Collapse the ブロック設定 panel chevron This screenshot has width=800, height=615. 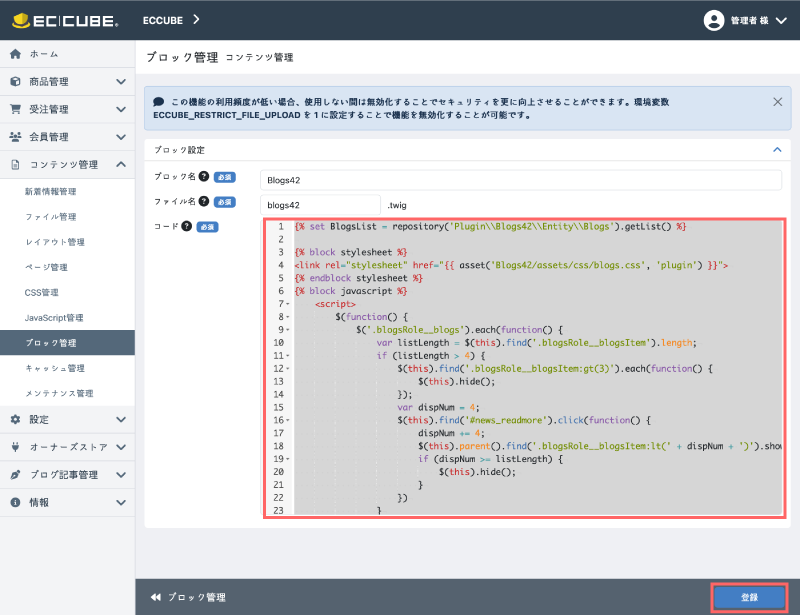point(777,150)
